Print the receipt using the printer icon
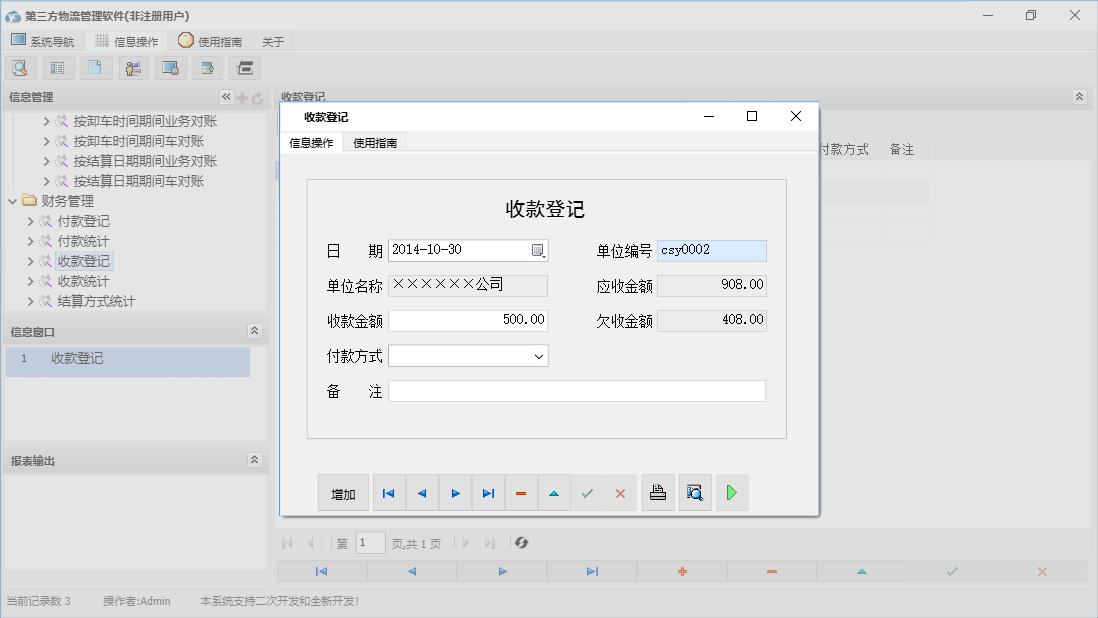The width and height of the screenshot is (1098, 618). pyautogui.click(x=658, y=492)
